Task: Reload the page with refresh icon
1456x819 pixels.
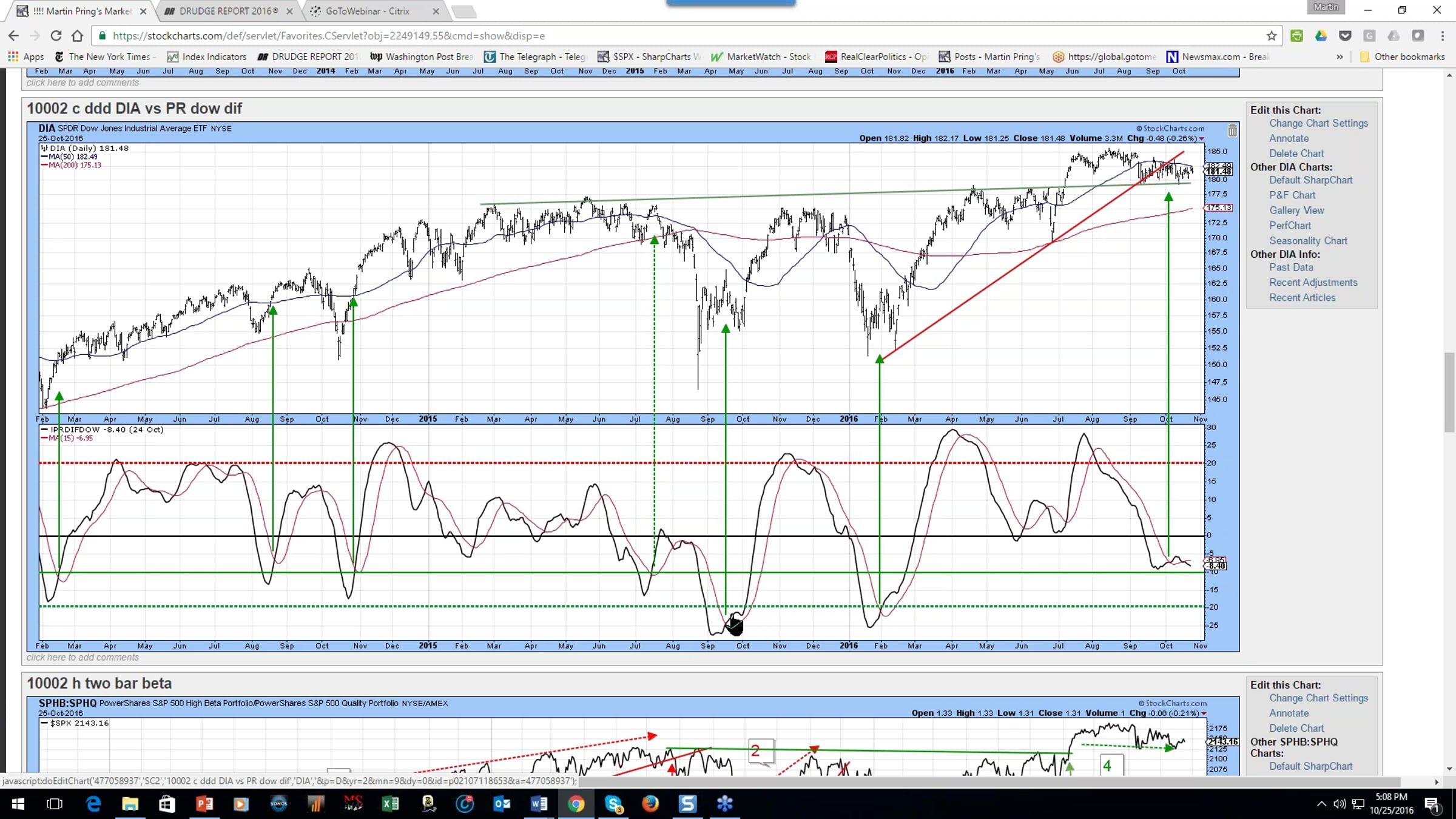Action: click(56, 36)
